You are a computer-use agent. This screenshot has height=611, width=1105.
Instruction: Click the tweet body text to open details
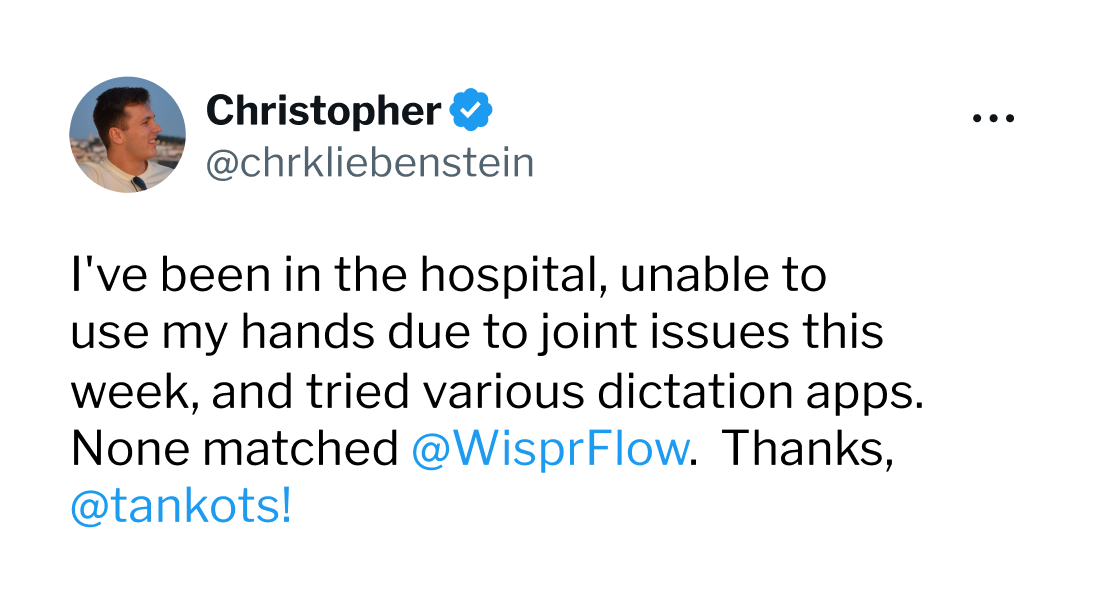tap(450, 333)
